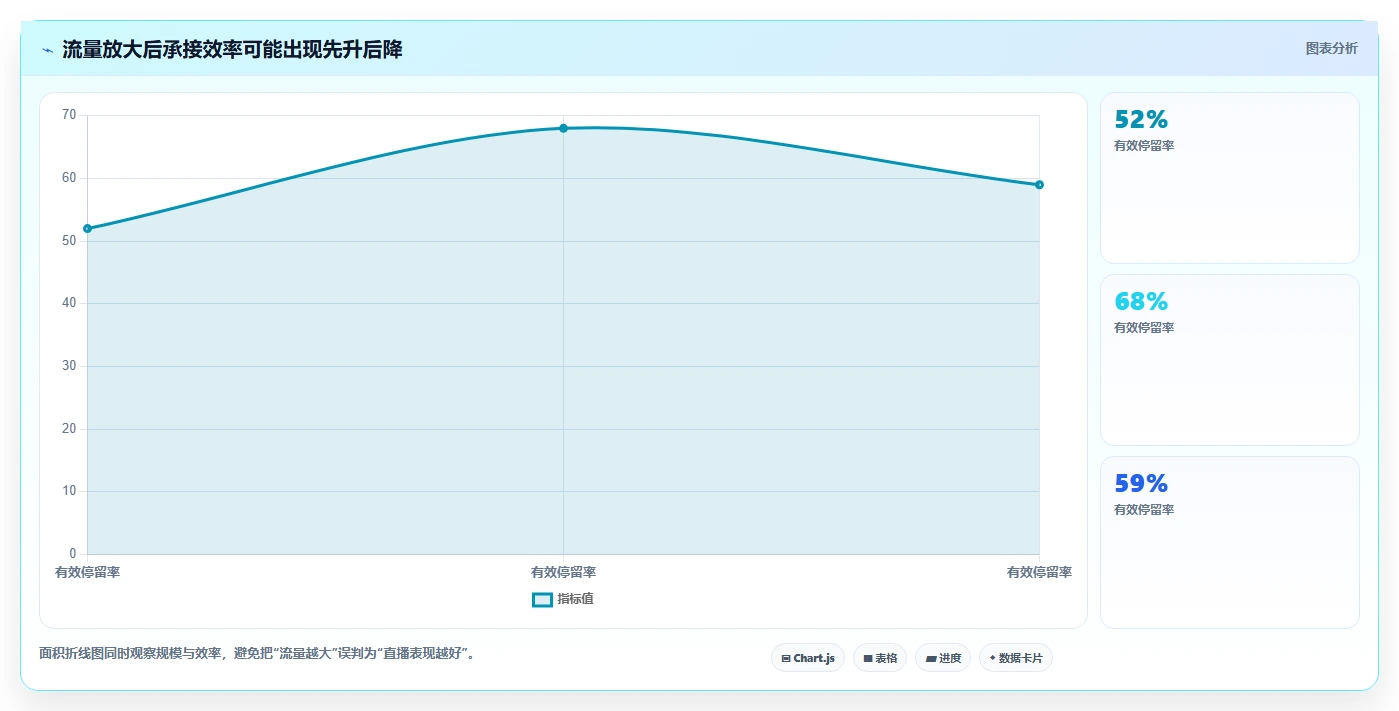Click the 有效停留率 caption under 52%

(x=1144, y=146)
